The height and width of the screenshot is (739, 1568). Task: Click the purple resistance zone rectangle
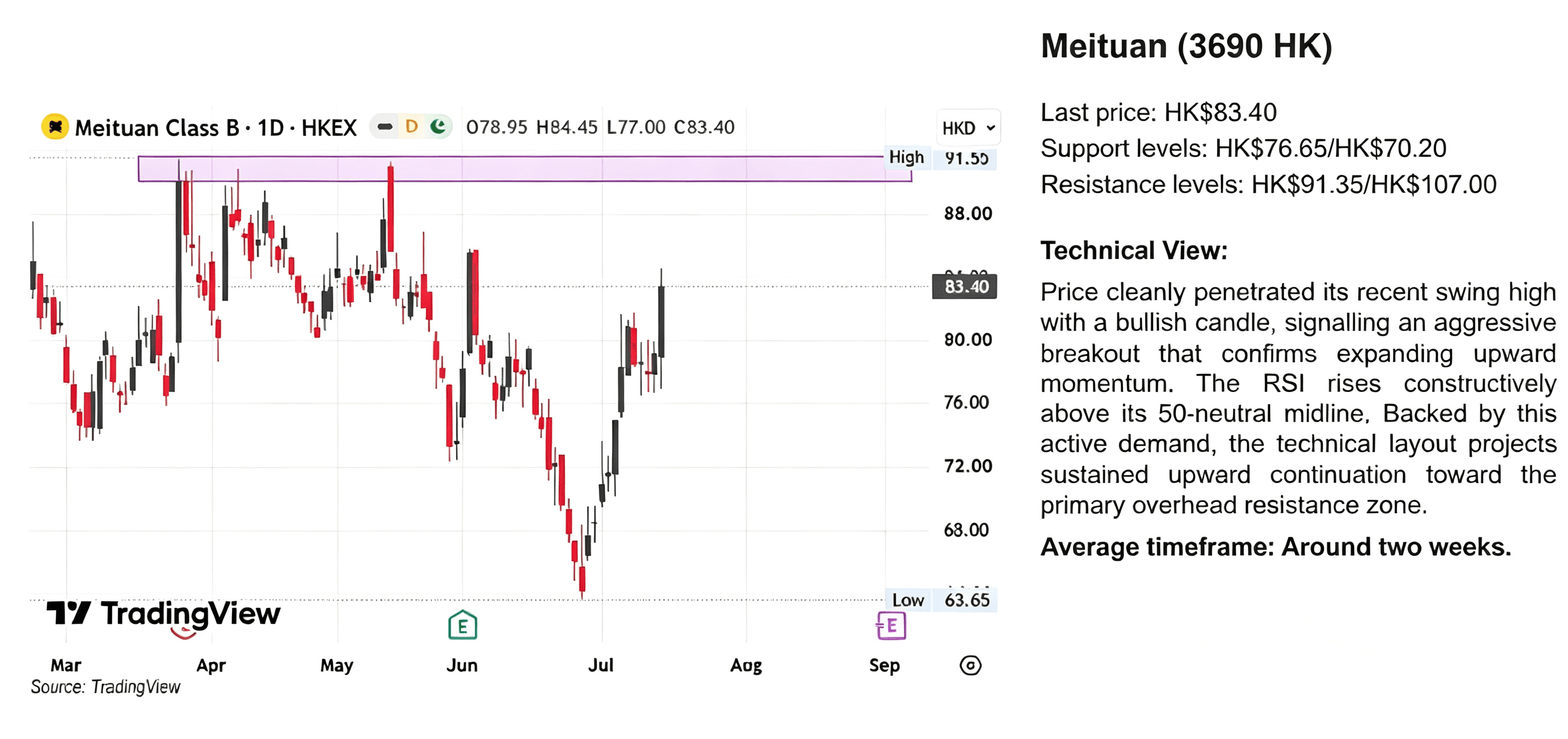(525, 169)
